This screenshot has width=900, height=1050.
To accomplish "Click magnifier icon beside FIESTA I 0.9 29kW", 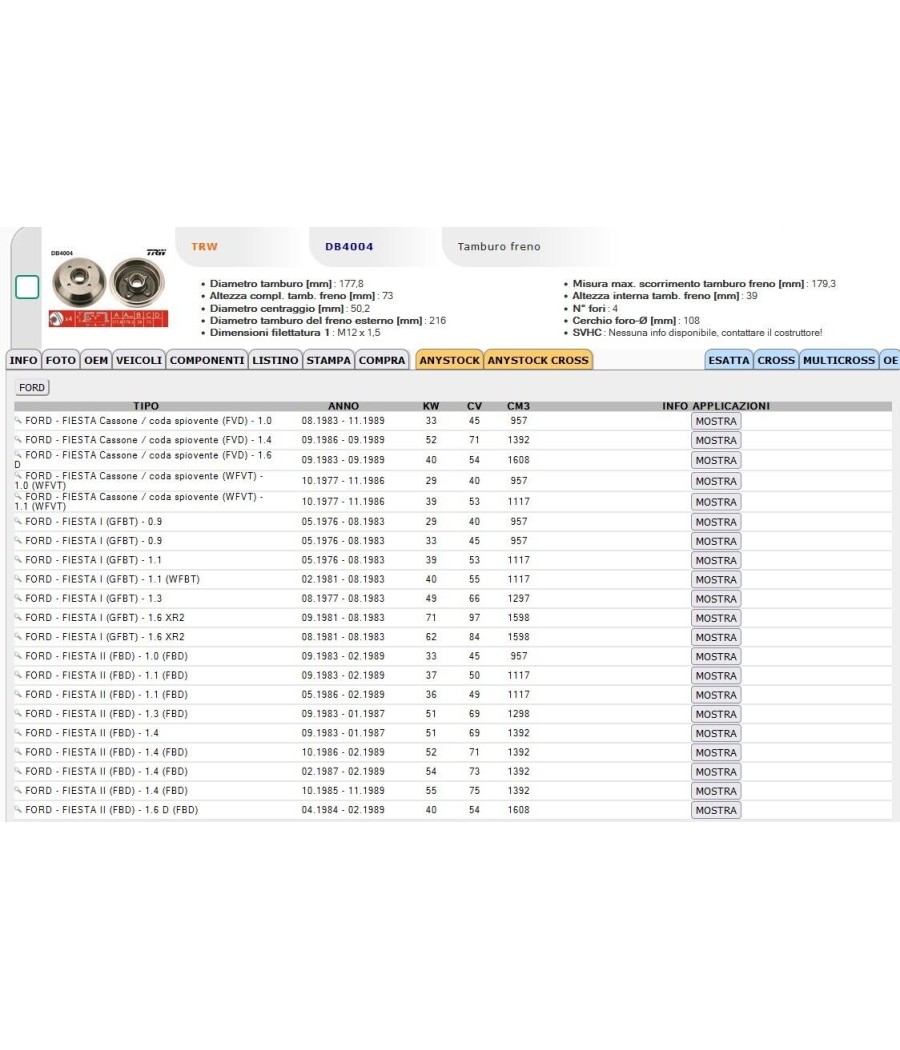I will pos(19,521).
